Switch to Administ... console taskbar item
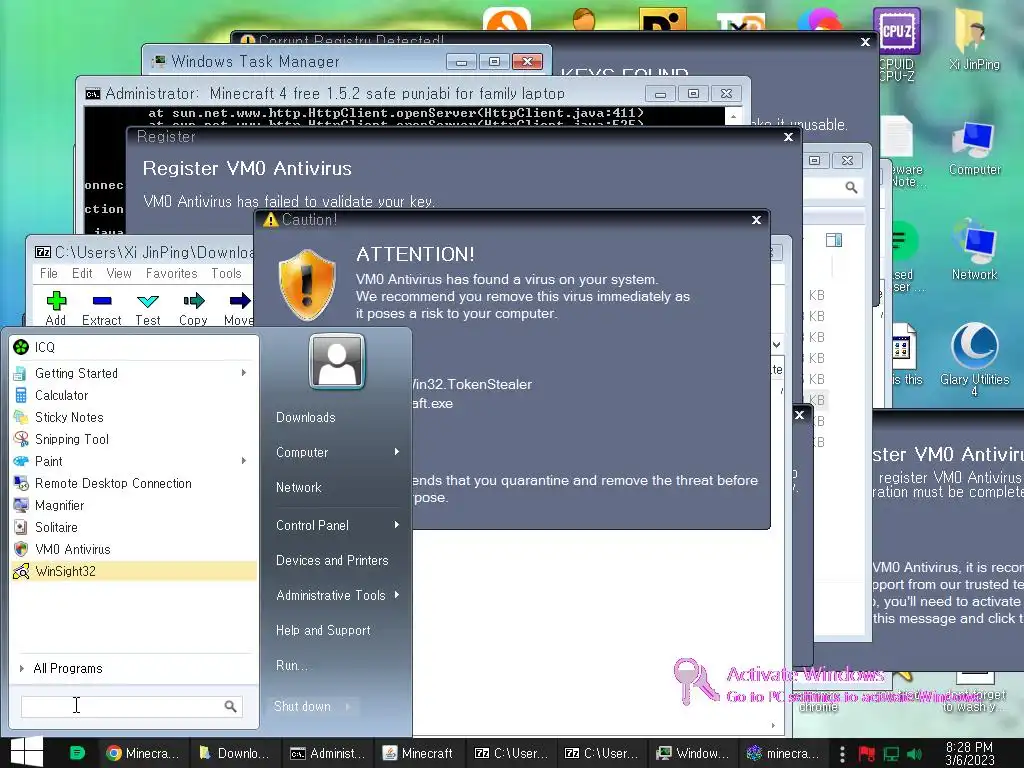This screenshot has height=768, width=1024. pyautogui.click(x=327, y=754)
